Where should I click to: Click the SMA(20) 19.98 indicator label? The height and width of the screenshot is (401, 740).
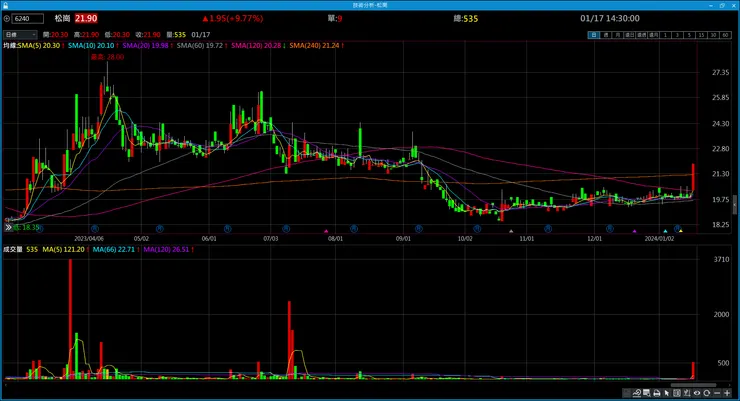[145, 46]
